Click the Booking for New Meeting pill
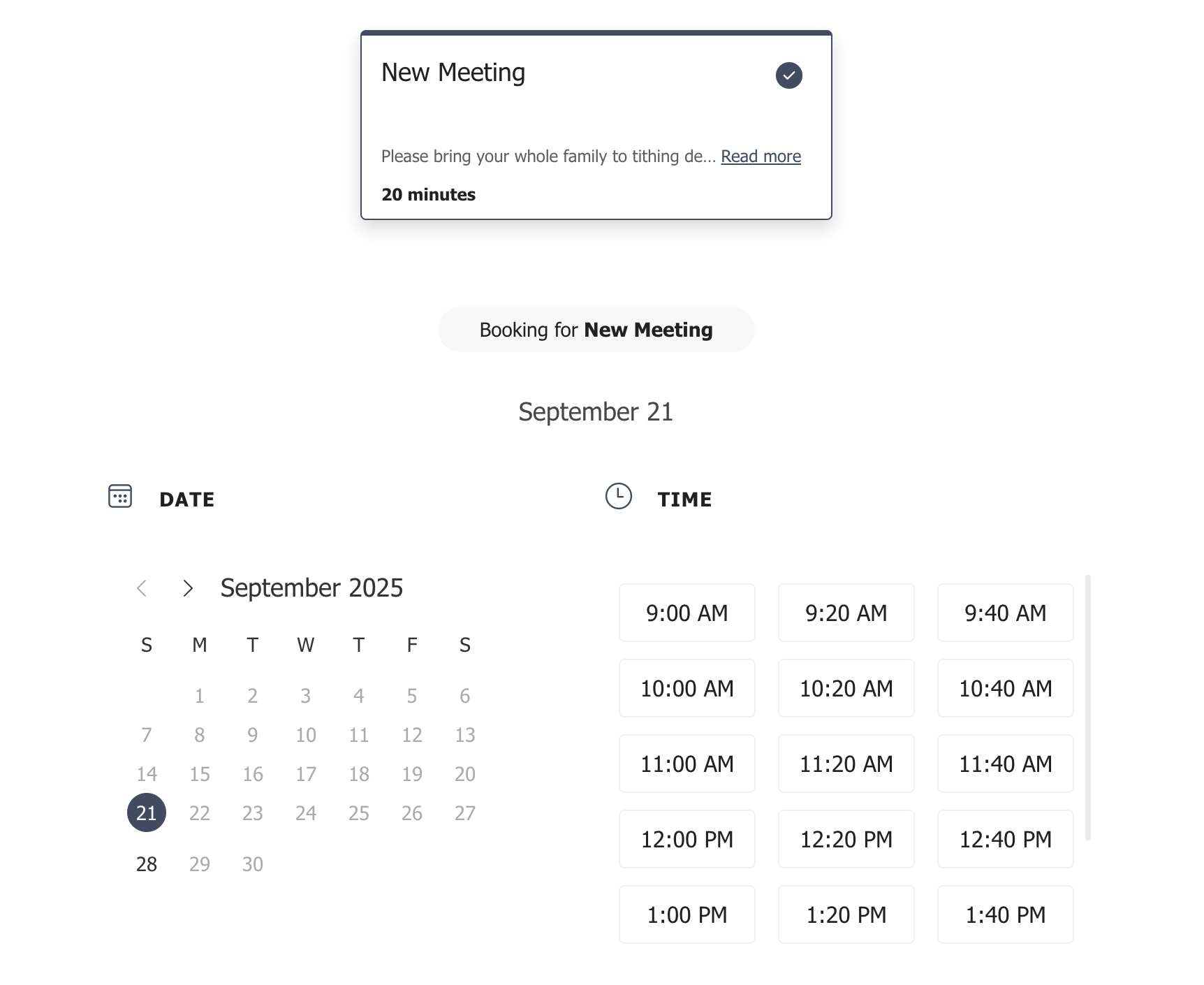1204x985 pixels. (x=596, y=330)
